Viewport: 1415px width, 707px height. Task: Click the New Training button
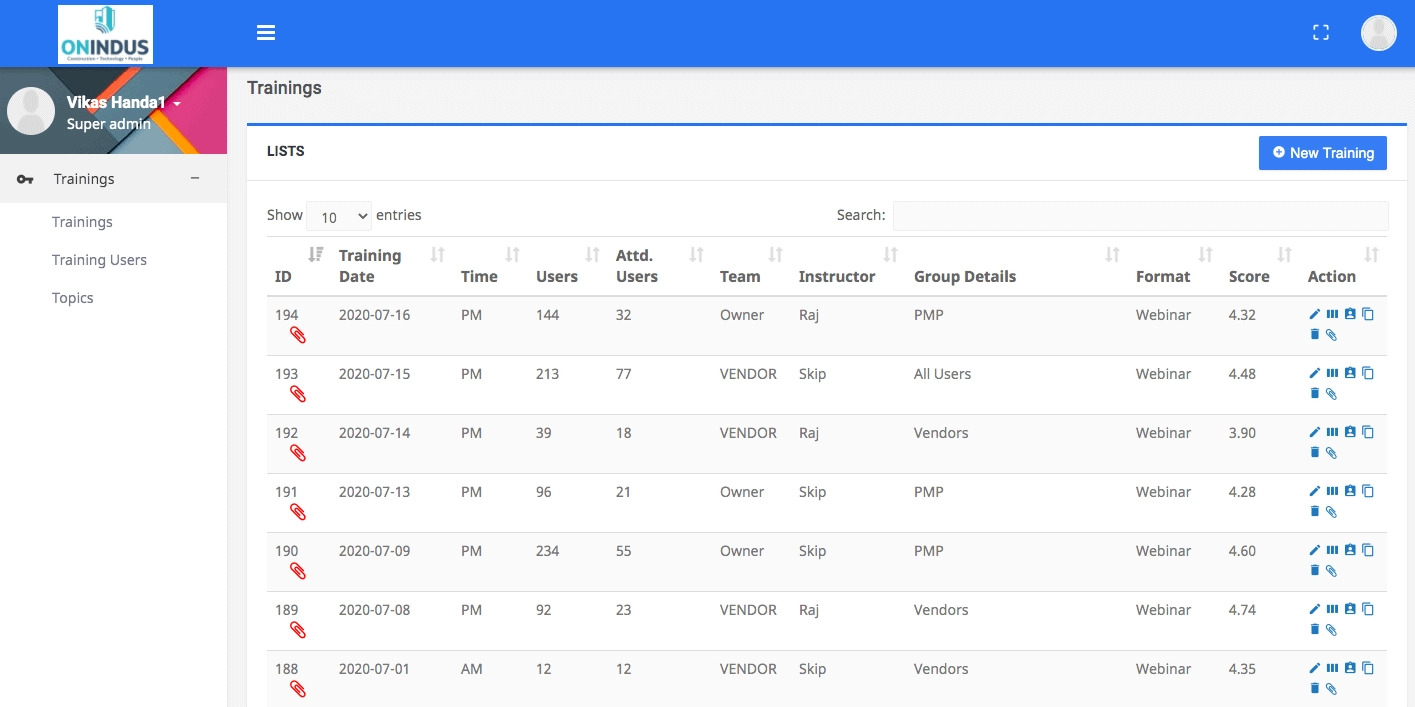[1322, 153]
